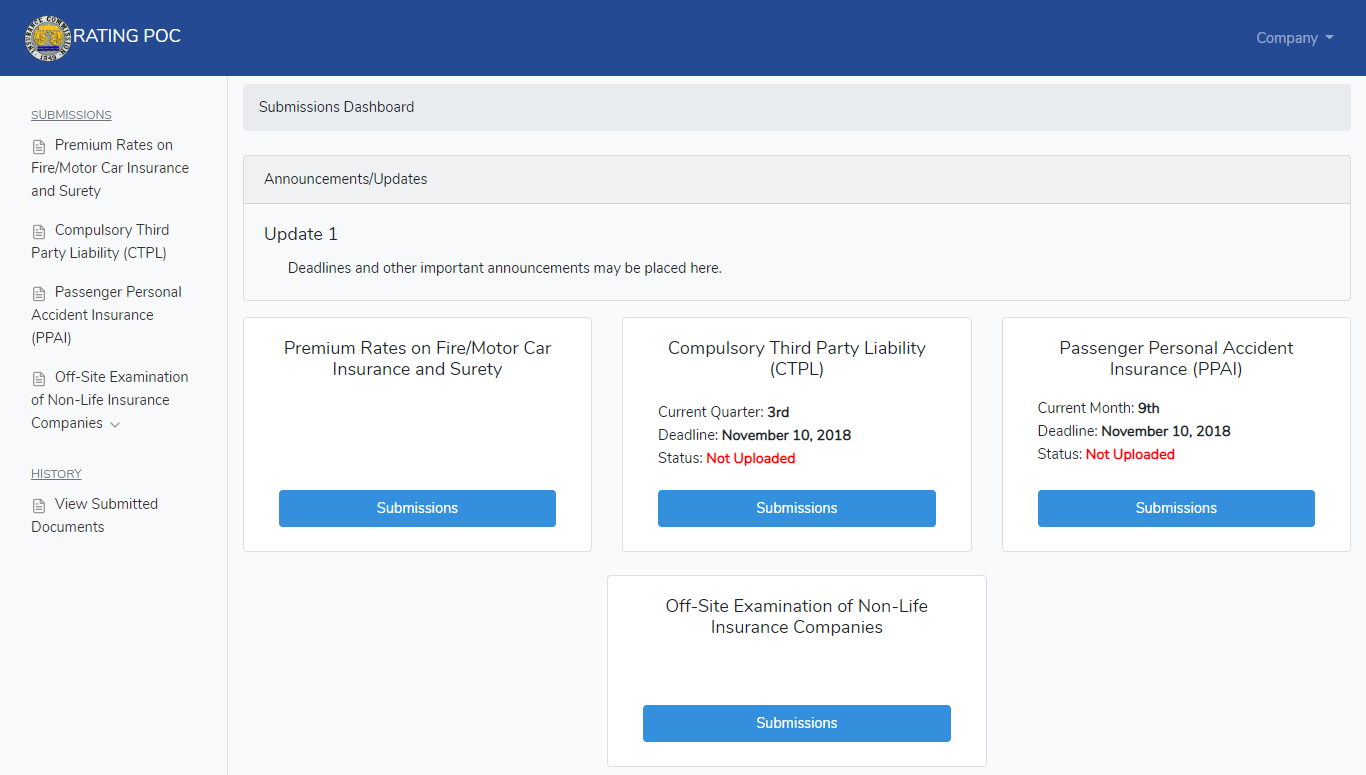Expand Off-Site Examination sidebar chevron
This screenshot has width=1366, height=775.
[x=115, y=424]
